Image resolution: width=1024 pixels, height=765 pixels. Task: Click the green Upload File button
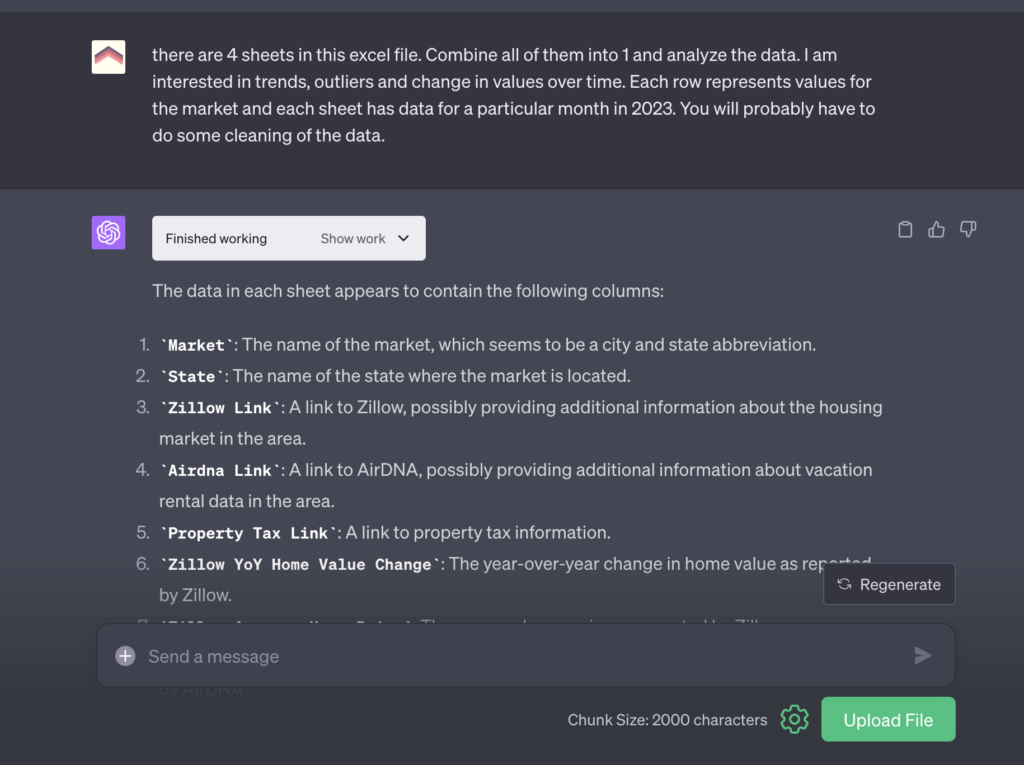coord(888,720)
